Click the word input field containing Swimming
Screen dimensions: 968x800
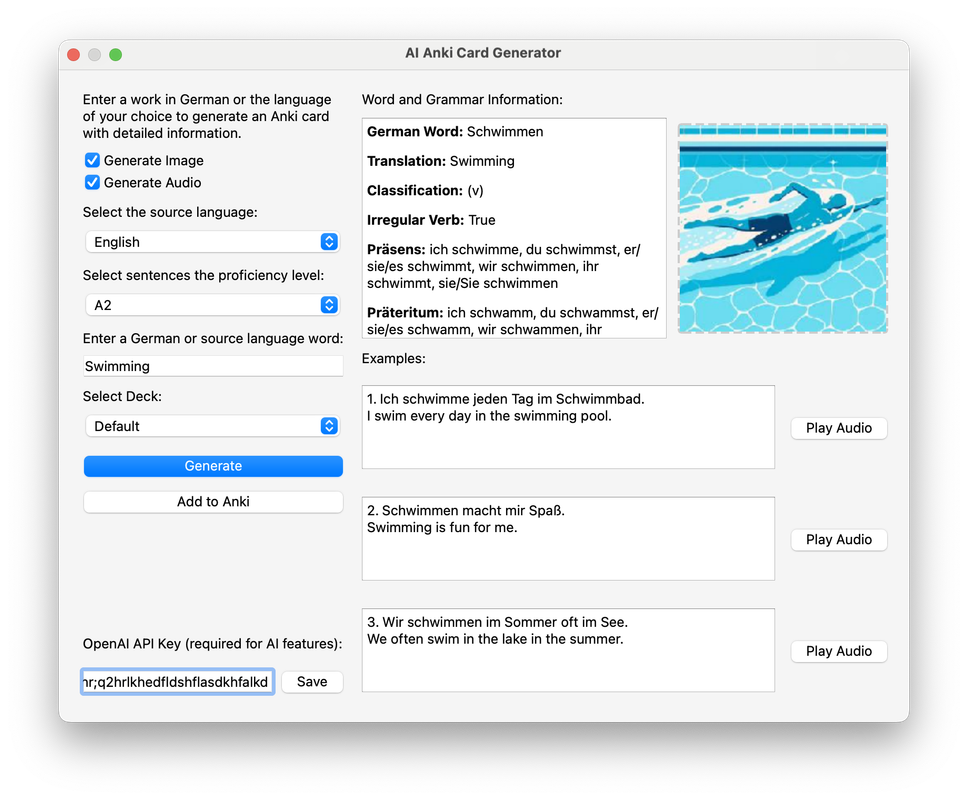coord(213,367)
